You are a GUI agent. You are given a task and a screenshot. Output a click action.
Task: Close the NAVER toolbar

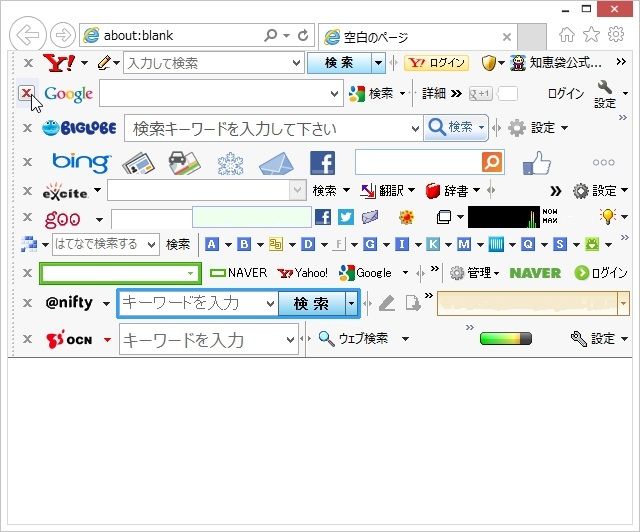tap(27, 273)
